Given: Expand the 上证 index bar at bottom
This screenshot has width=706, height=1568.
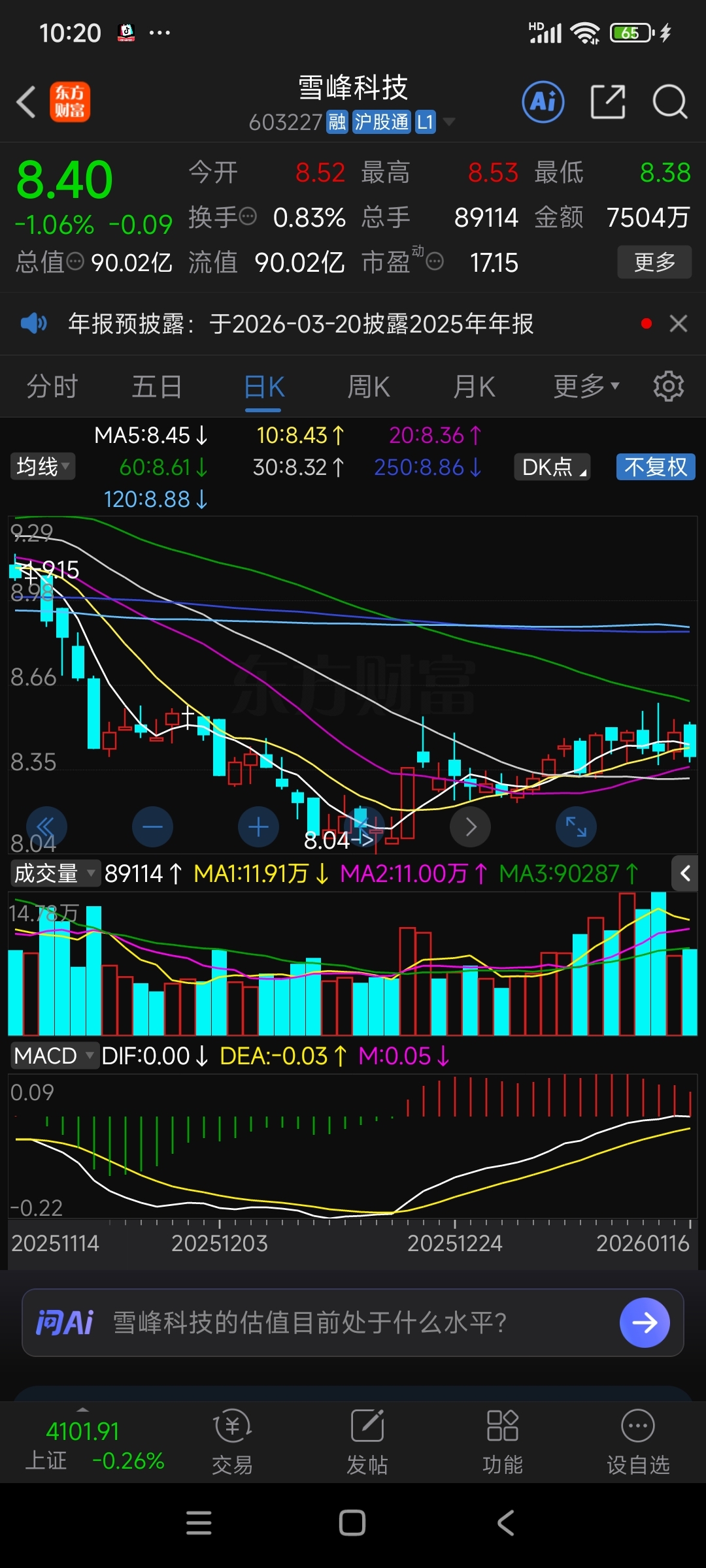Looking at the screenshot, I should point(83,1409).
